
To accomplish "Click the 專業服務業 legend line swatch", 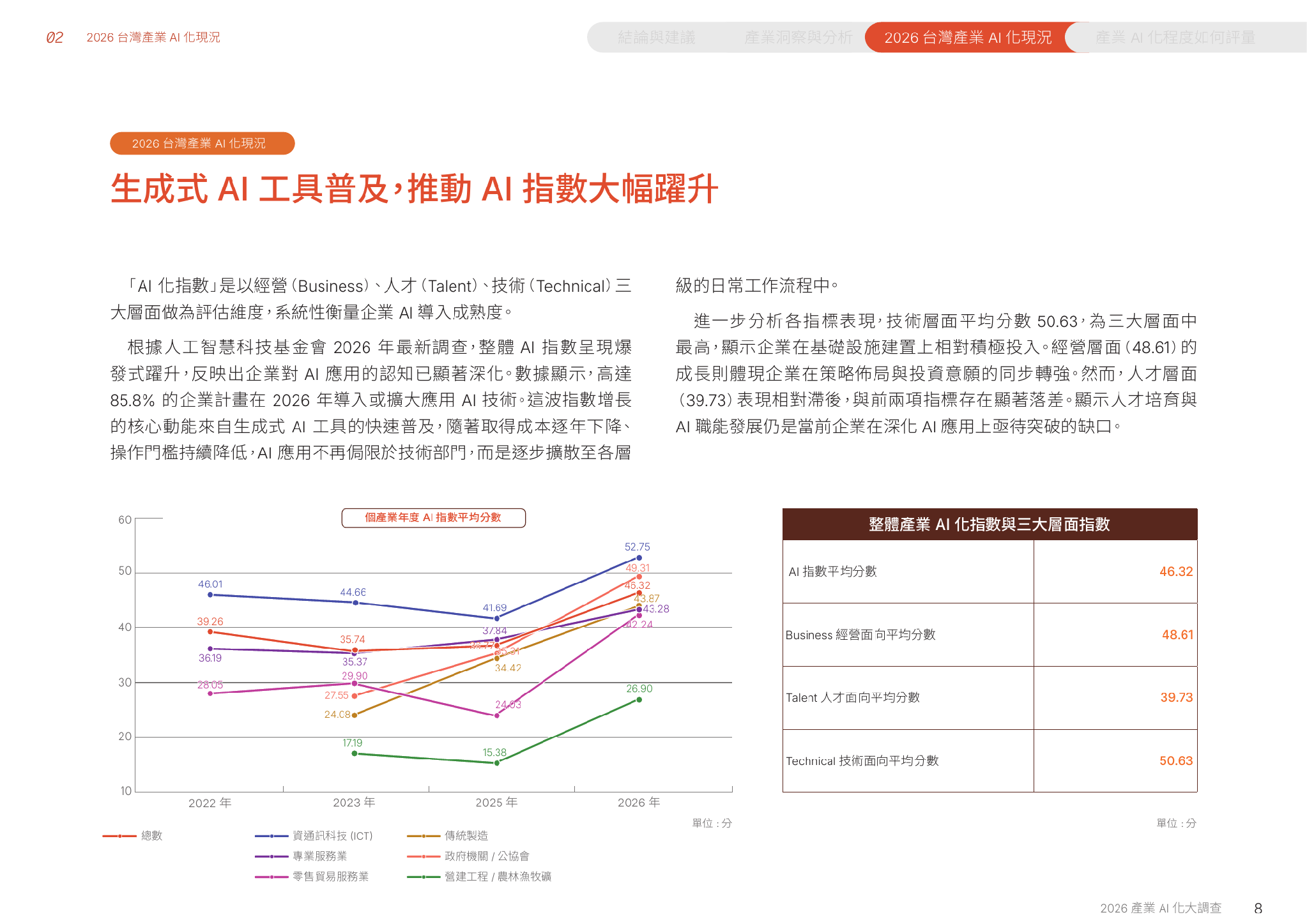I will (271, 856).
